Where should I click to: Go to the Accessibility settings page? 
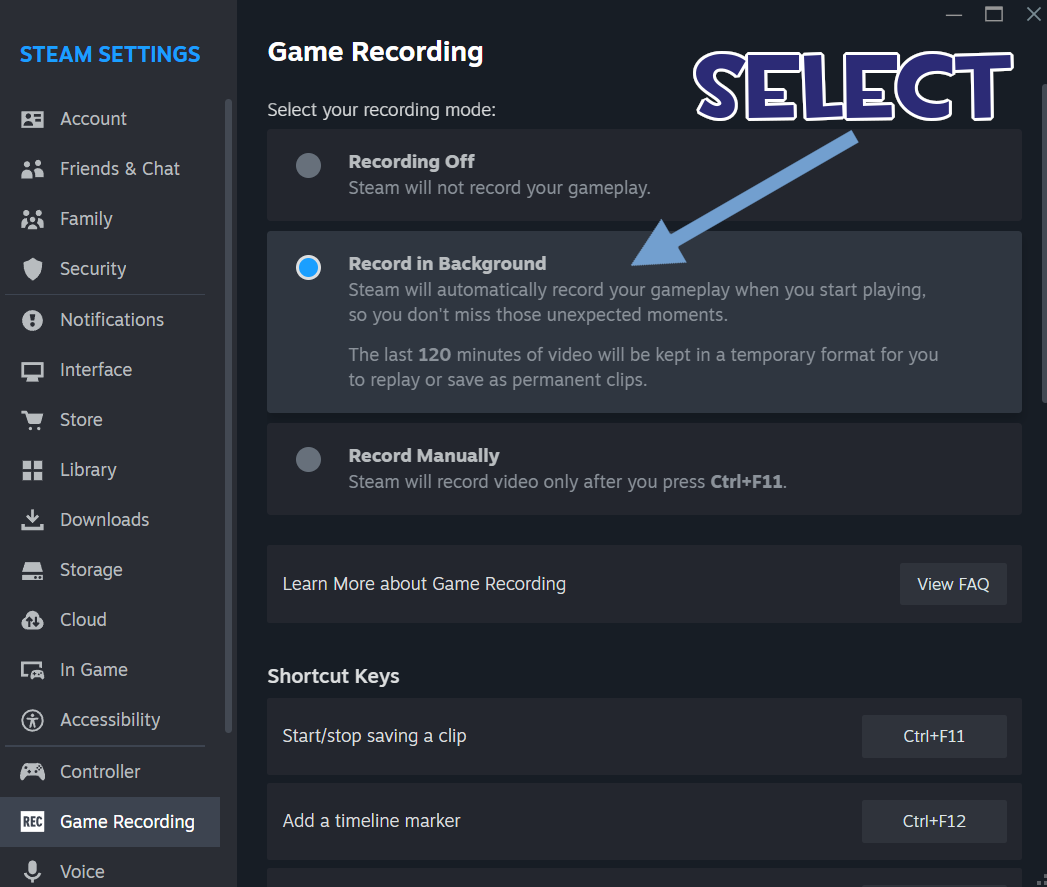pos(110,720)
